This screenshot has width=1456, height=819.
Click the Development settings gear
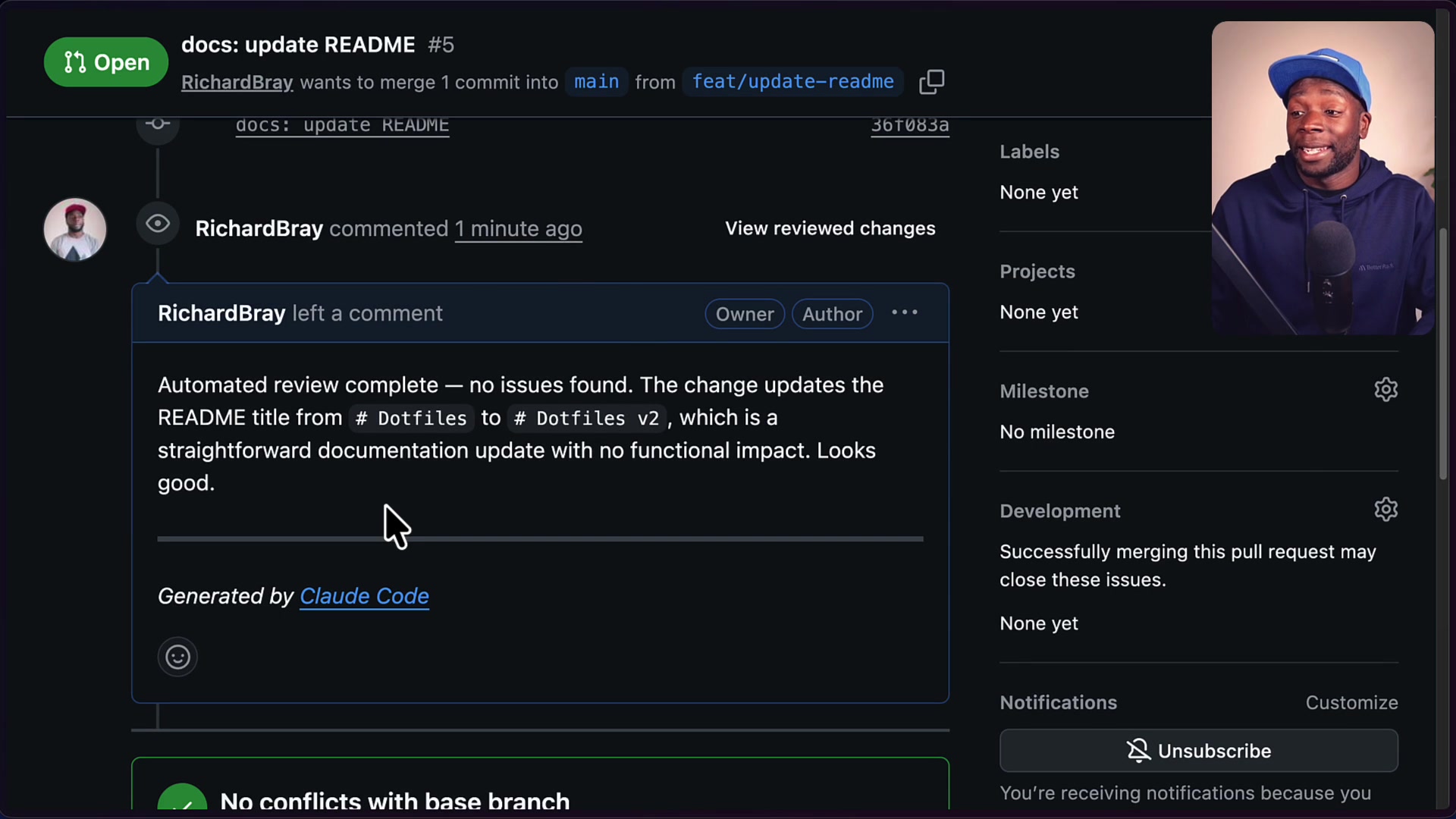1386,509
